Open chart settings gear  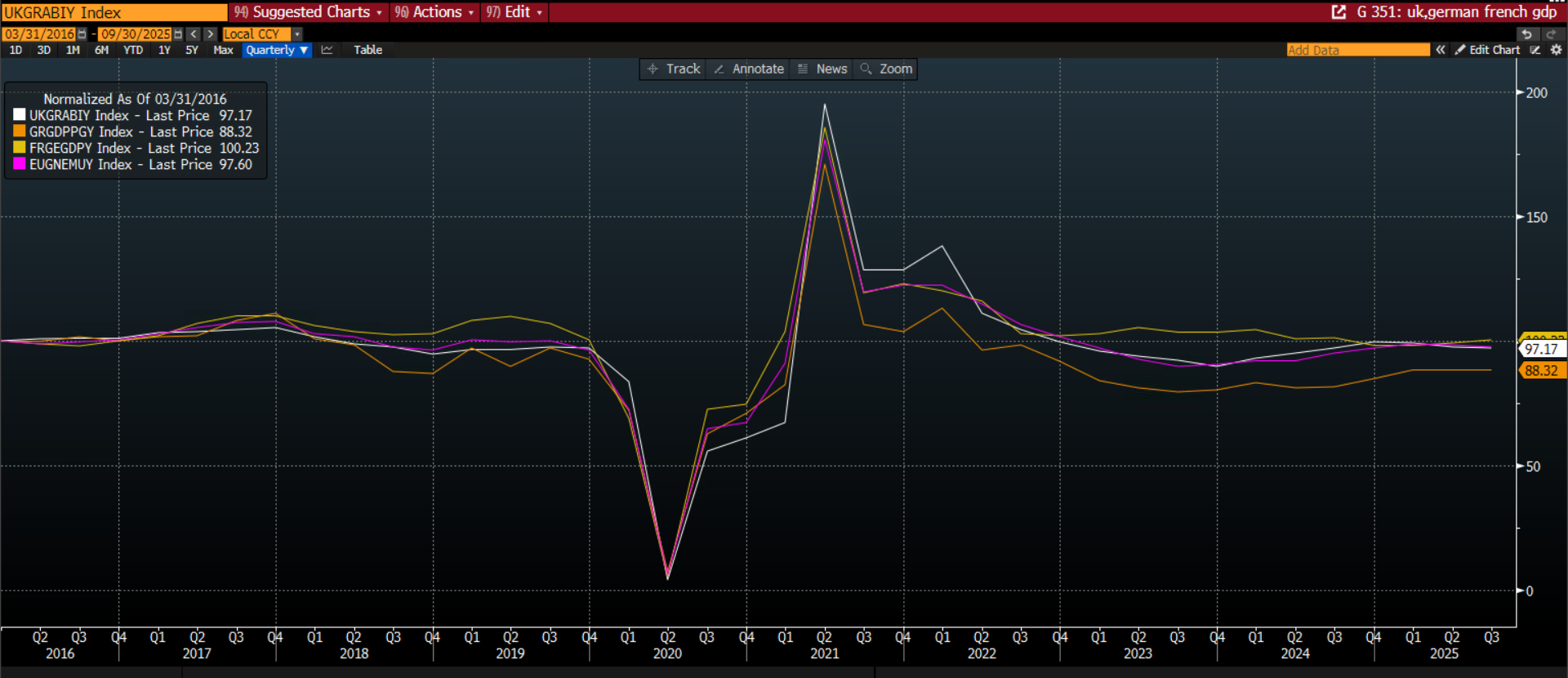pyautogui.click(x=1556, y=50)
